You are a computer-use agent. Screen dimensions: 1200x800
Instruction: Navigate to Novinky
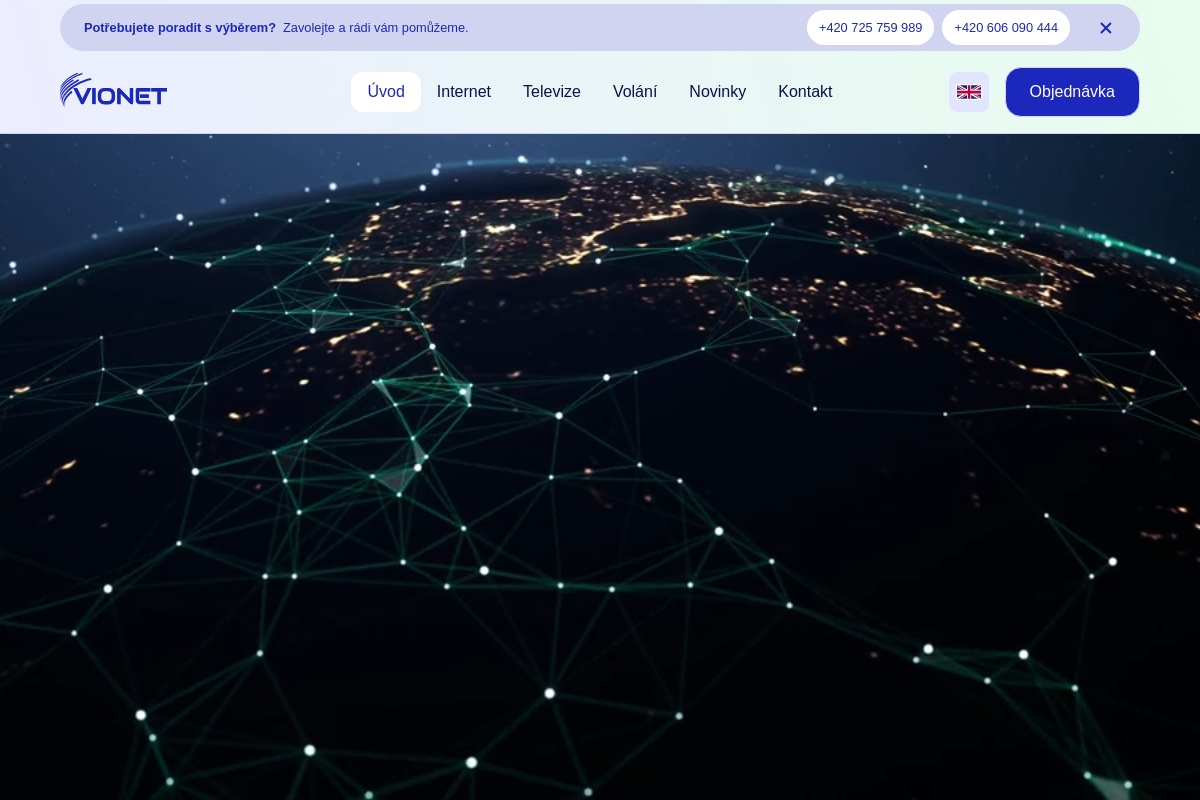click(717, 92)
